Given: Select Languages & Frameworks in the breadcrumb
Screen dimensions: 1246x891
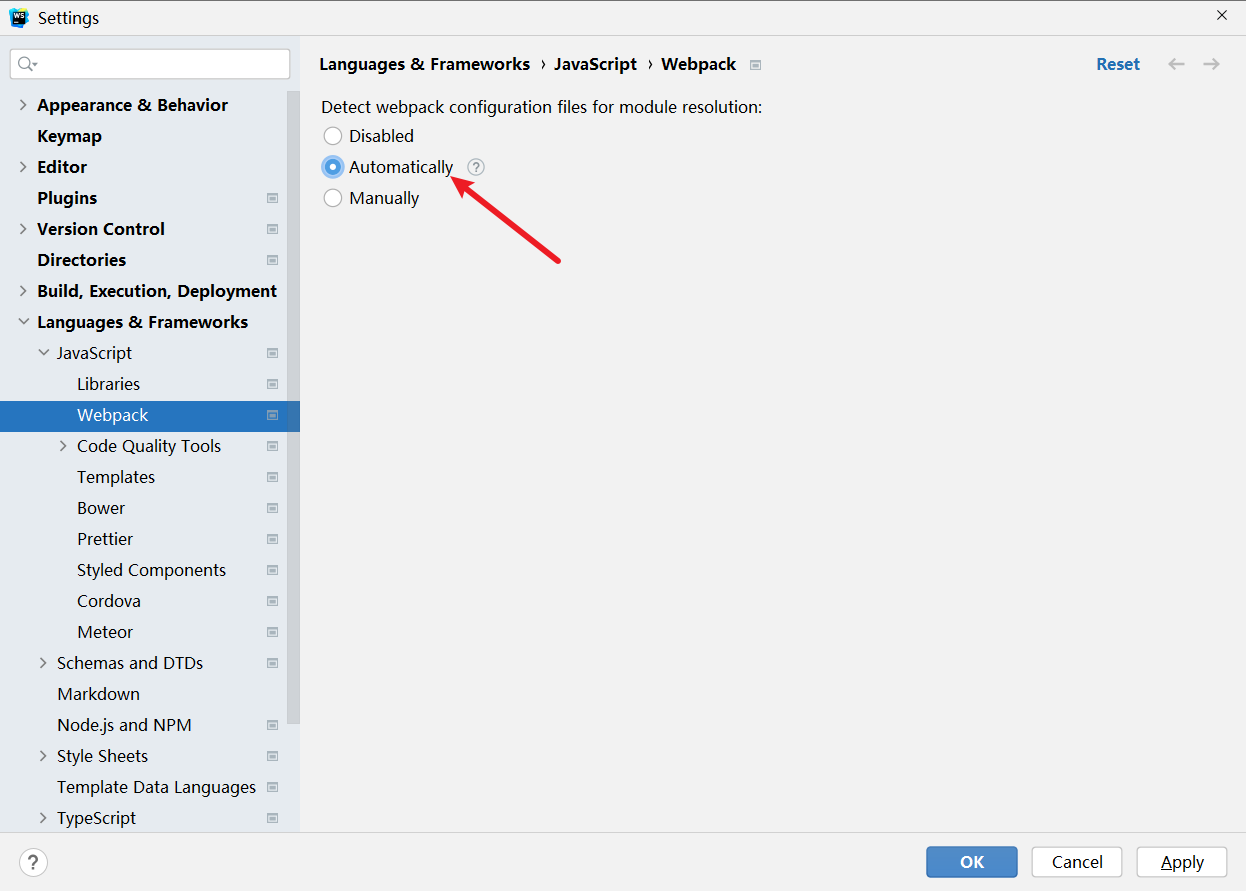Looking at the screenshot, I should [x=424, y=64].
